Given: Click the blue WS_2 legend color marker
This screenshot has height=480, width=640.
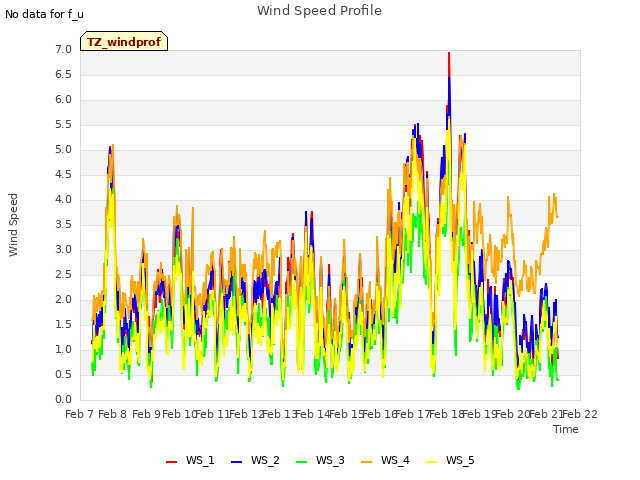Looking at the screenshot, I should click(237, 462).
